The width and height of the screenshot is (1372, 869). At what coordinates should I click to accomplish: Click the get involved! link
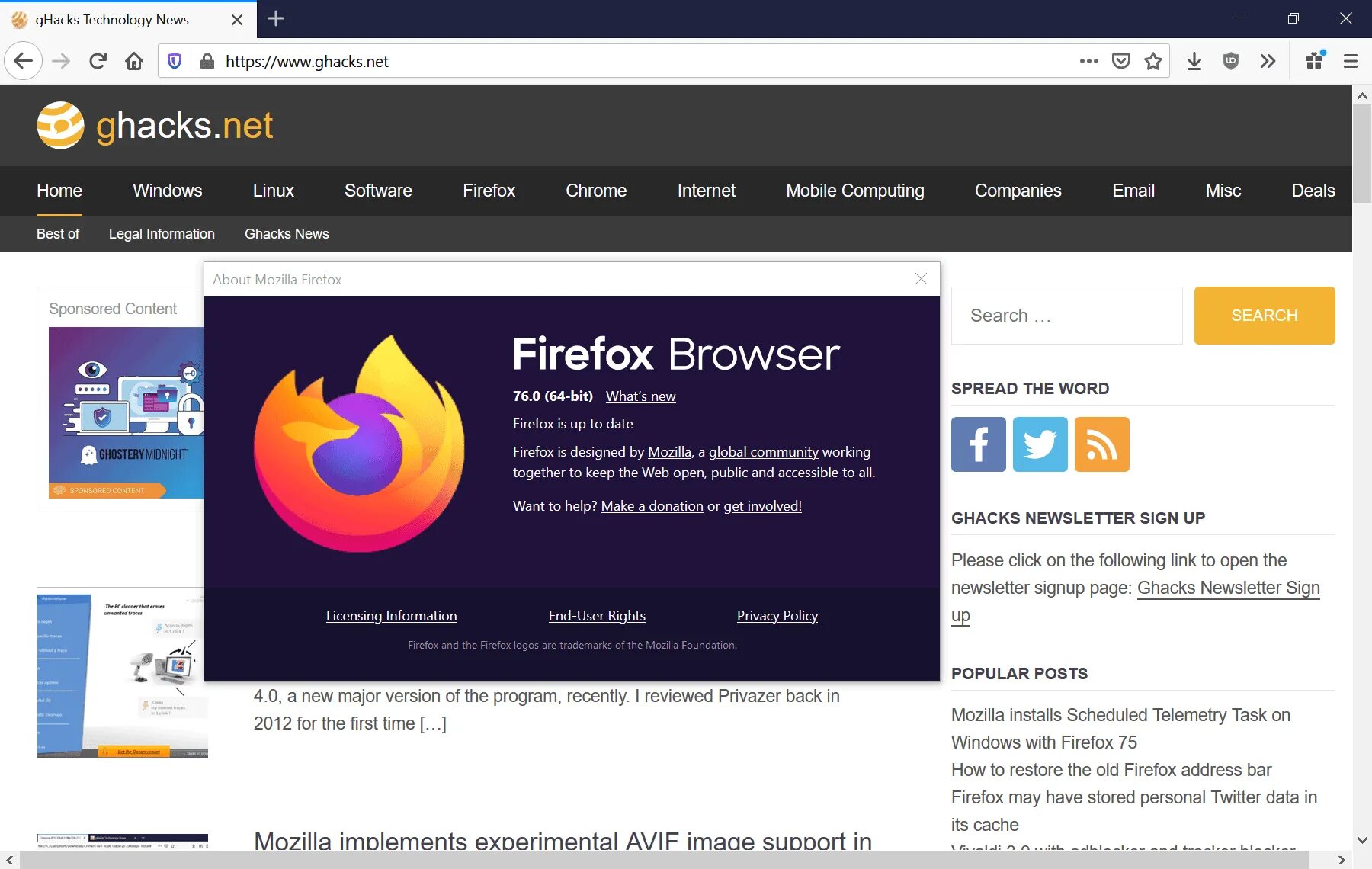(x=762, y=506)
